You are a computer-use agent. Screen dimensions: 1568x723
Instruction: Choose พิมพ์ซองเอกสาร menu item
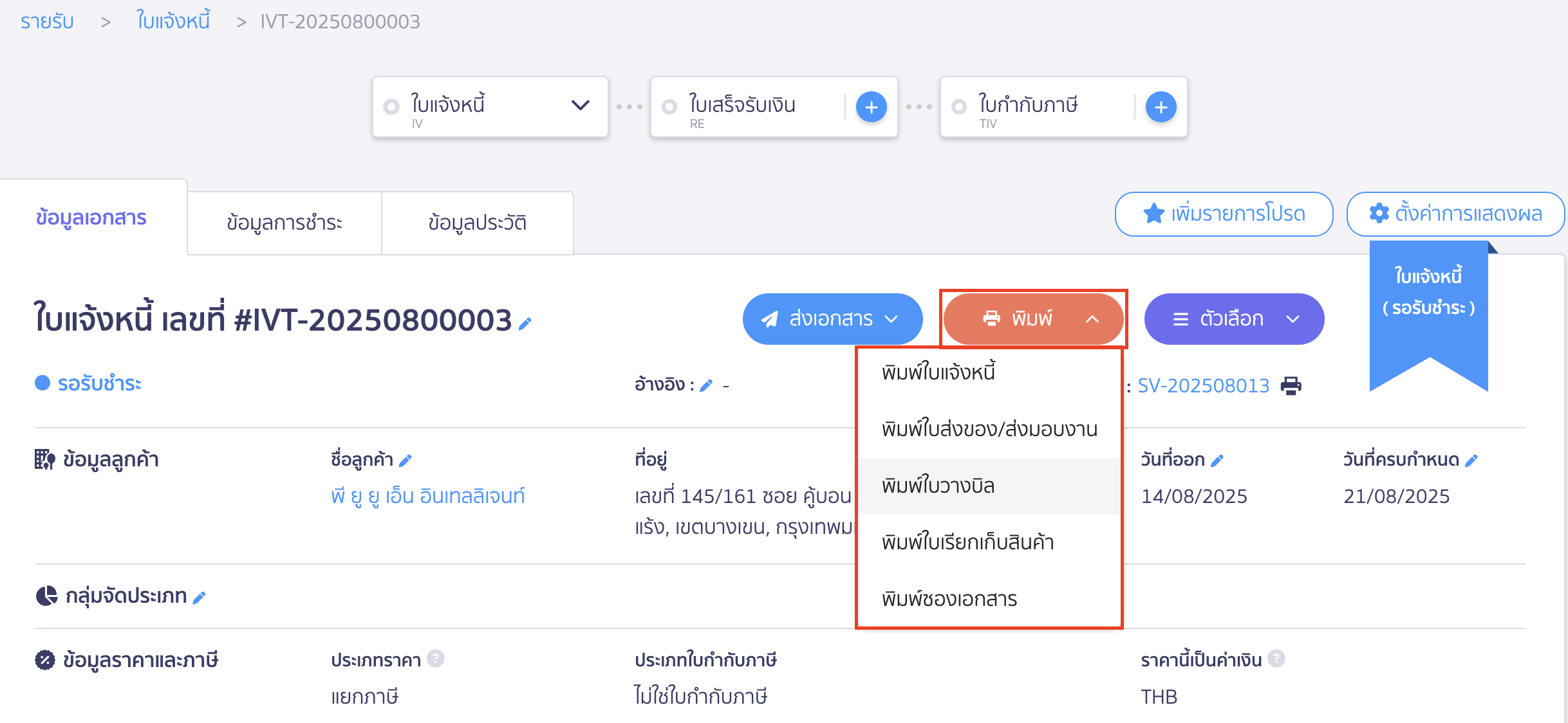(989, 599)
